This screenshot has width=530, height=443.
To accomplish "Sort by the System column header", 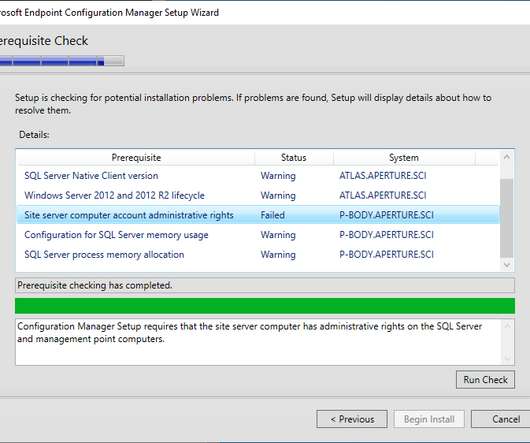I will 404,157.
